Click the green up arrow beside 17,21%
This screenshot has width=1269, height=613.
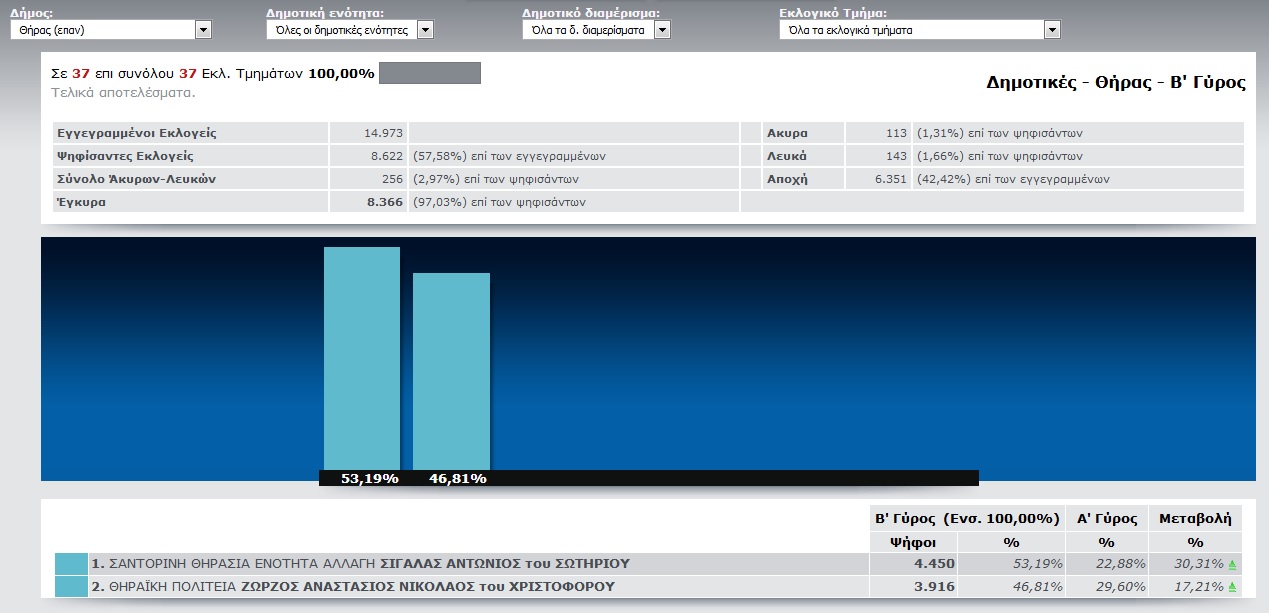click(x=1232, y=587)
